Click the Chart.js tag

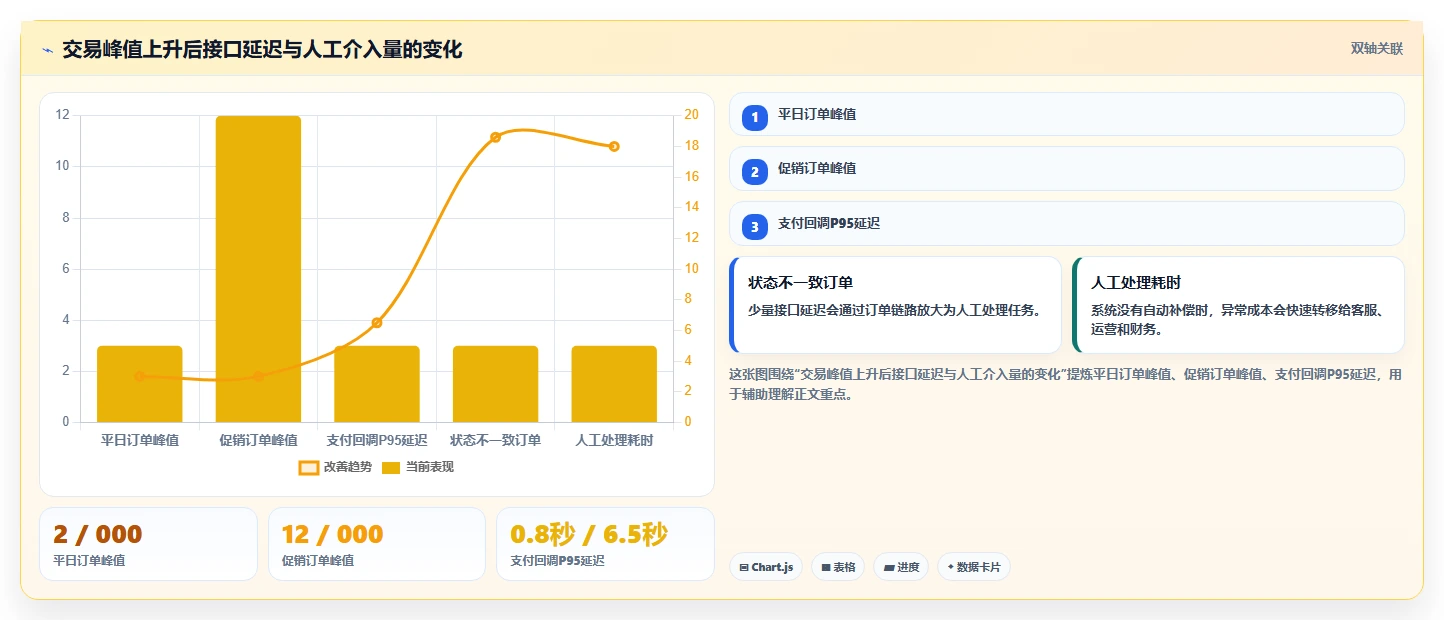pyautogui.click(x=765, y=567)
